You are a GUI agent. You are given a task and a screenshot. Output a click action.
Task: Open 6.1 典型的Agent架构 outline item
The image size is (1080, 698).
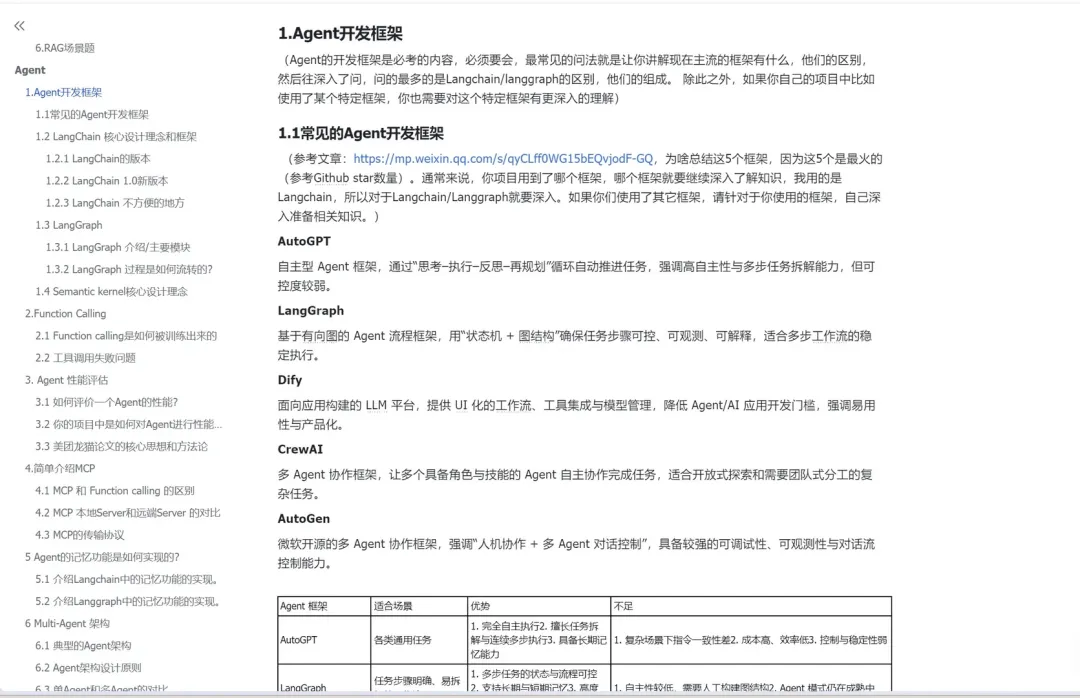pos(83,646)
